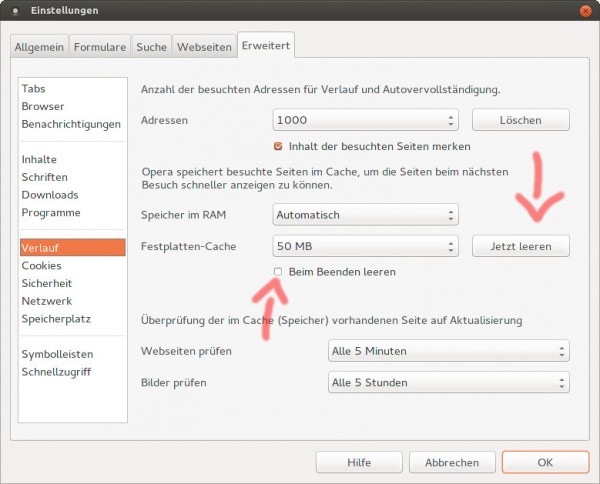Switch to the Allgemein tab
The image size is (600, 484).
pyautogui.click(x=39, y=47)
